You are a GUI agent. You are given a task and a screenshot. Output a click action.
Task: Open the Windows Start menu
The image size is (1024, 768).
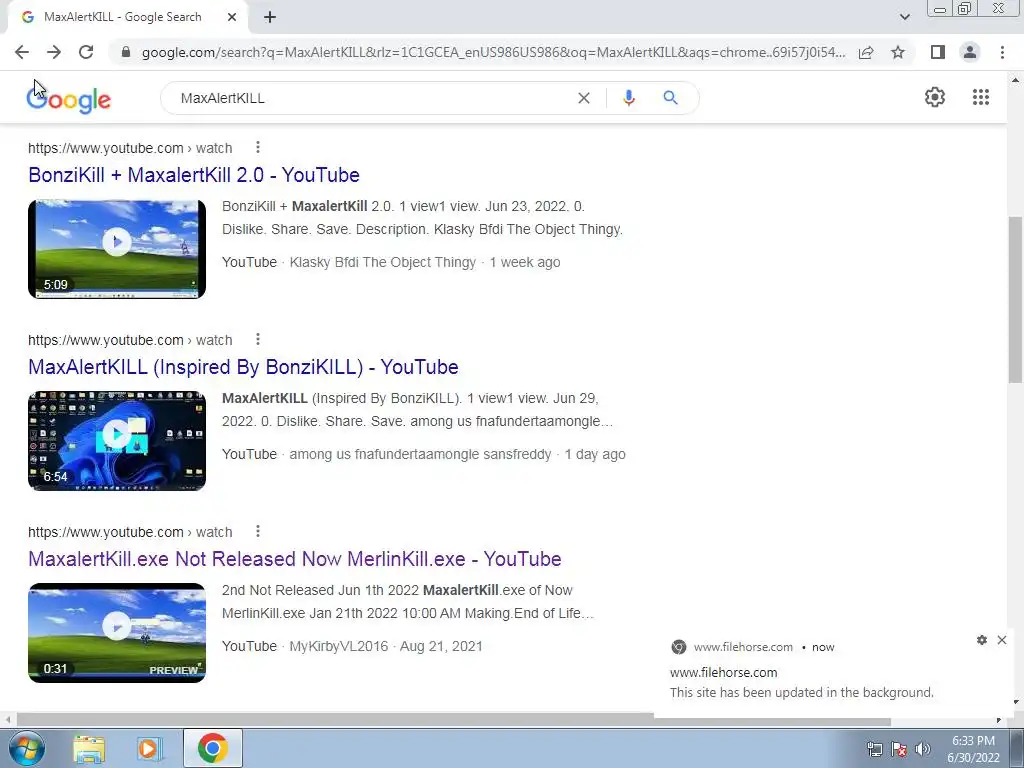point(26,748)
